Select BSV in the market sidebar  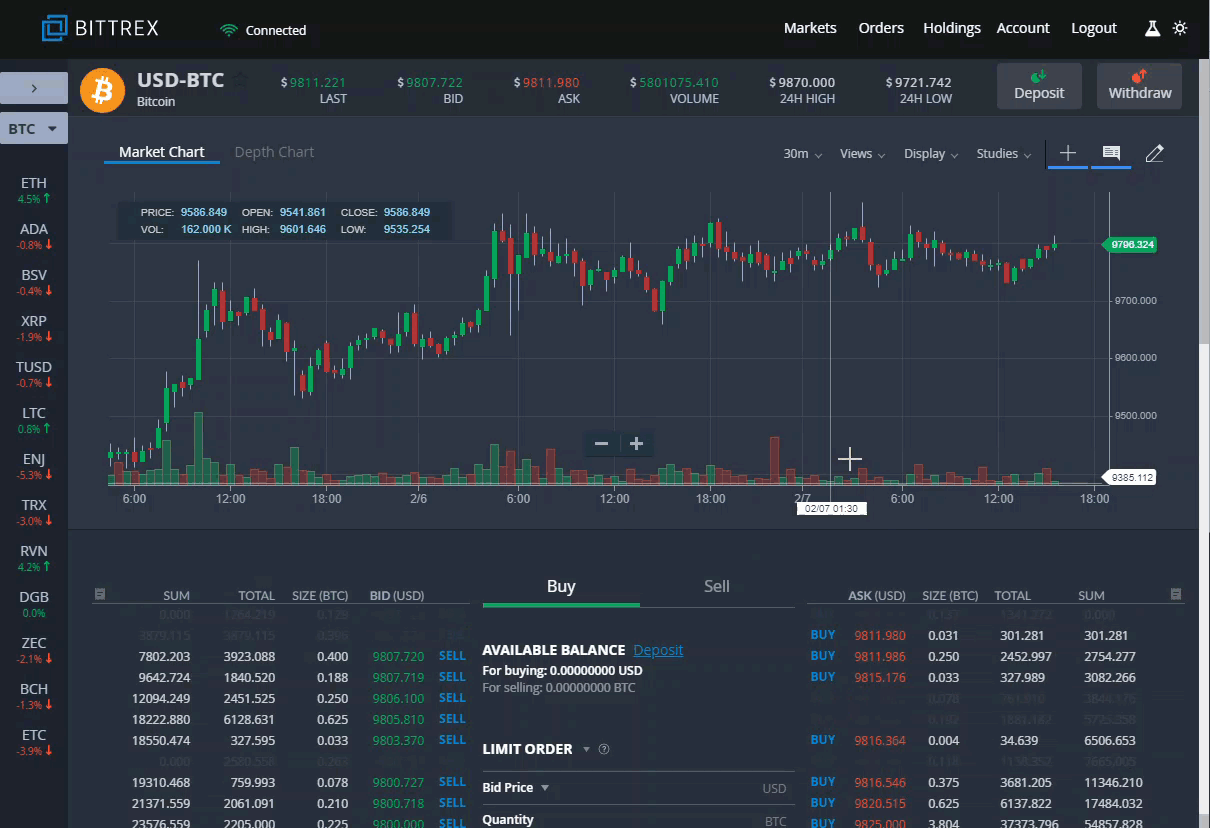point(34,282)
